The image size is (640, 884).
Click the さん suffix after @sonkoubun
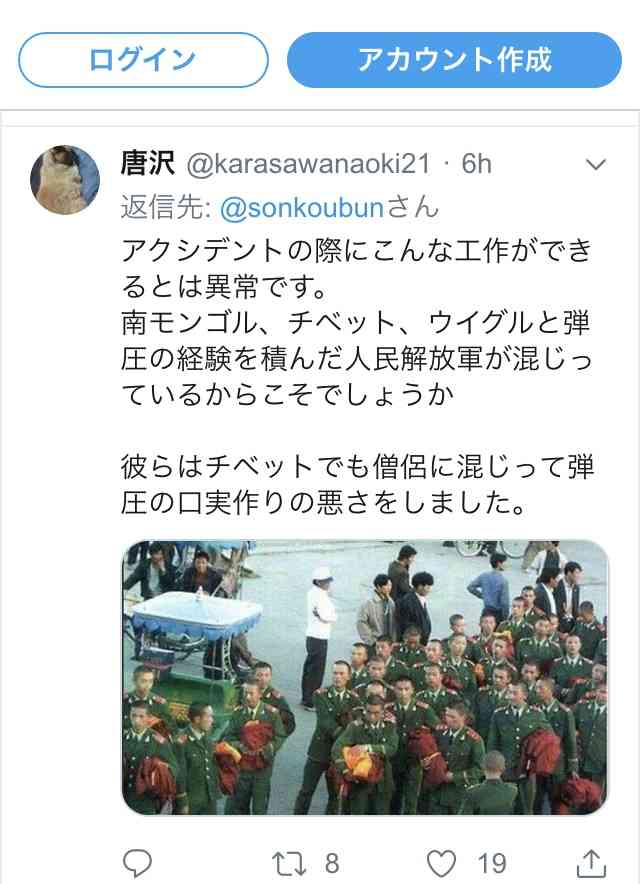click(x=413, y=207)
